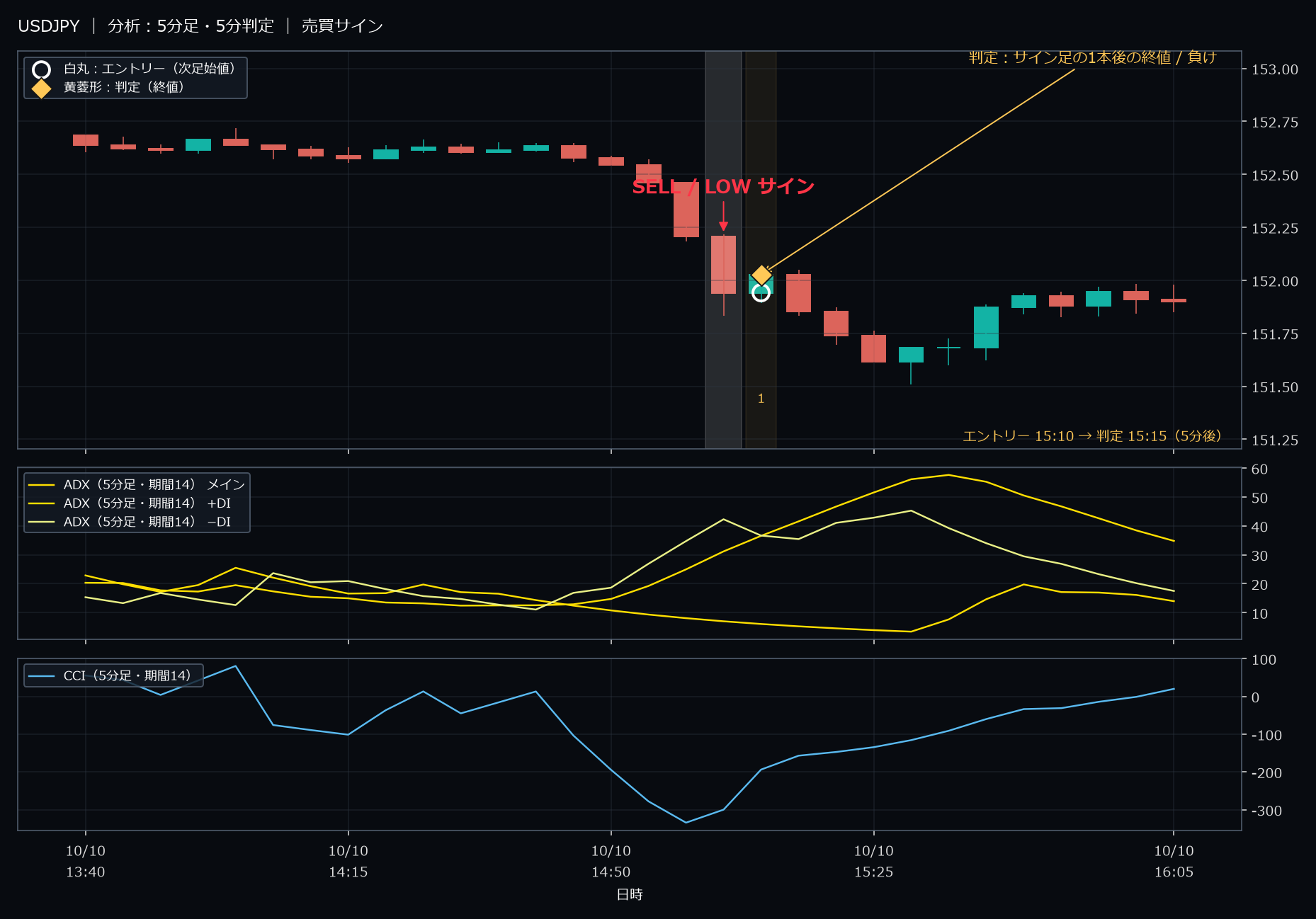The width and height of the screenshot is (1316, 919).
Task: Click the yellow diamond icon in the legend
Action: point(41,89)
